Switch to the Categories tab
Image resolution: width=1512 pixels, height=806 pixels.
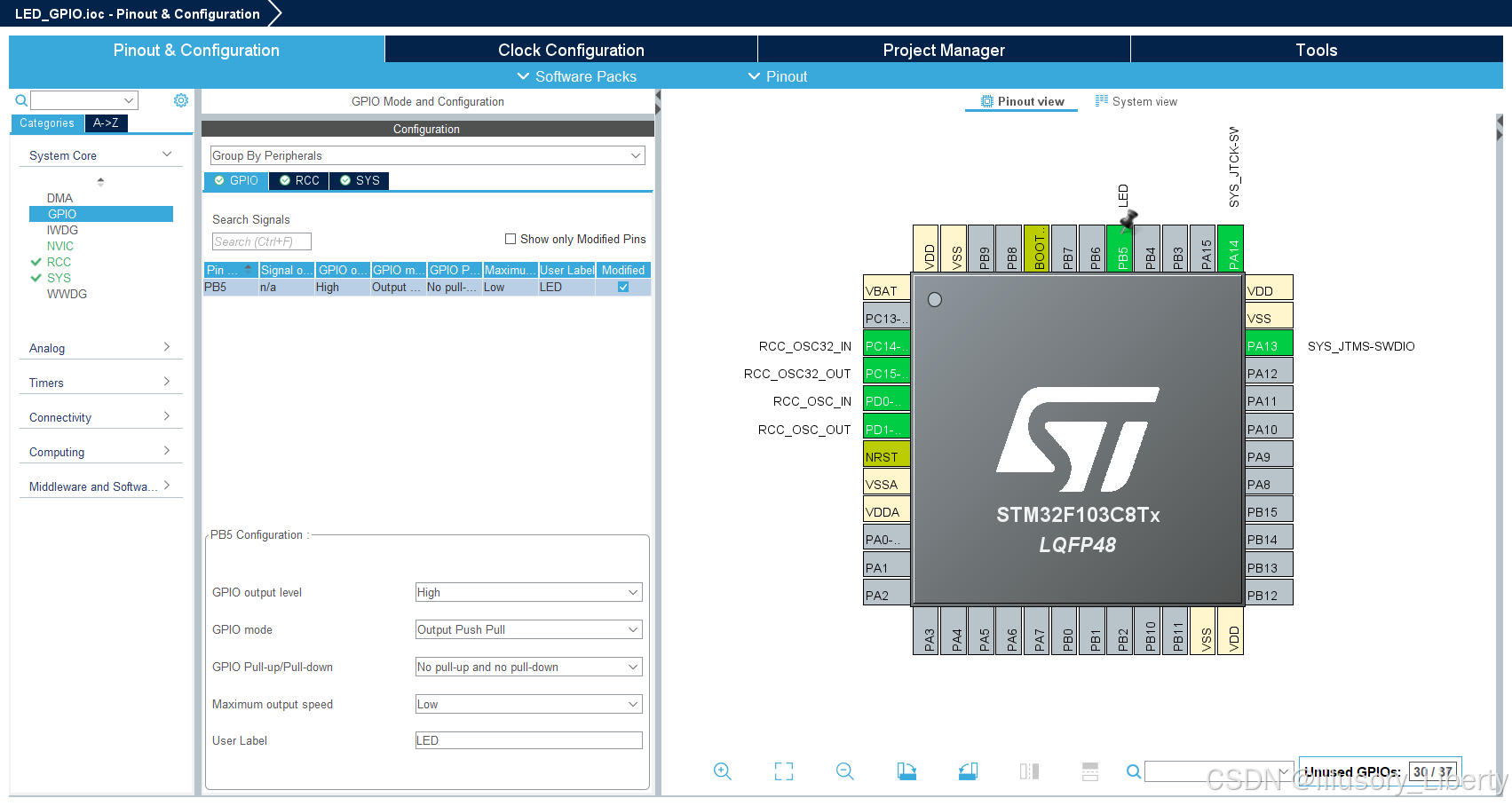tap(47, 123)
